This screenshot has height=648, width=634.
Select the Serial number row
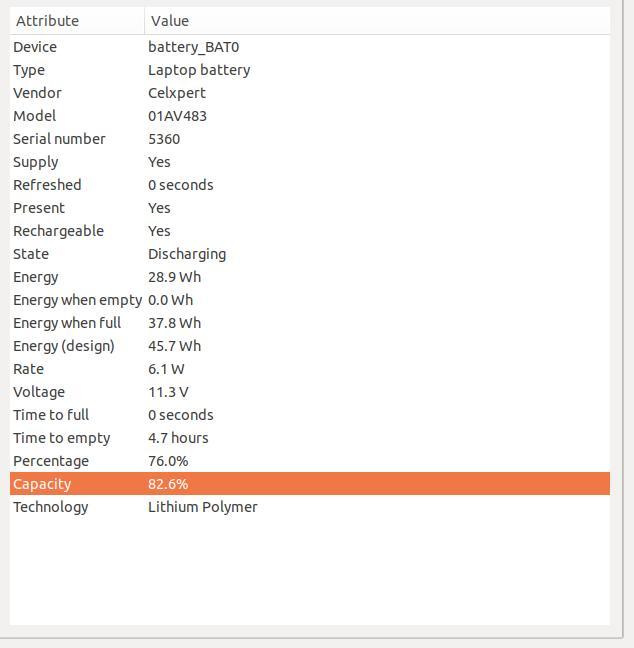click(x=310, y=139)
